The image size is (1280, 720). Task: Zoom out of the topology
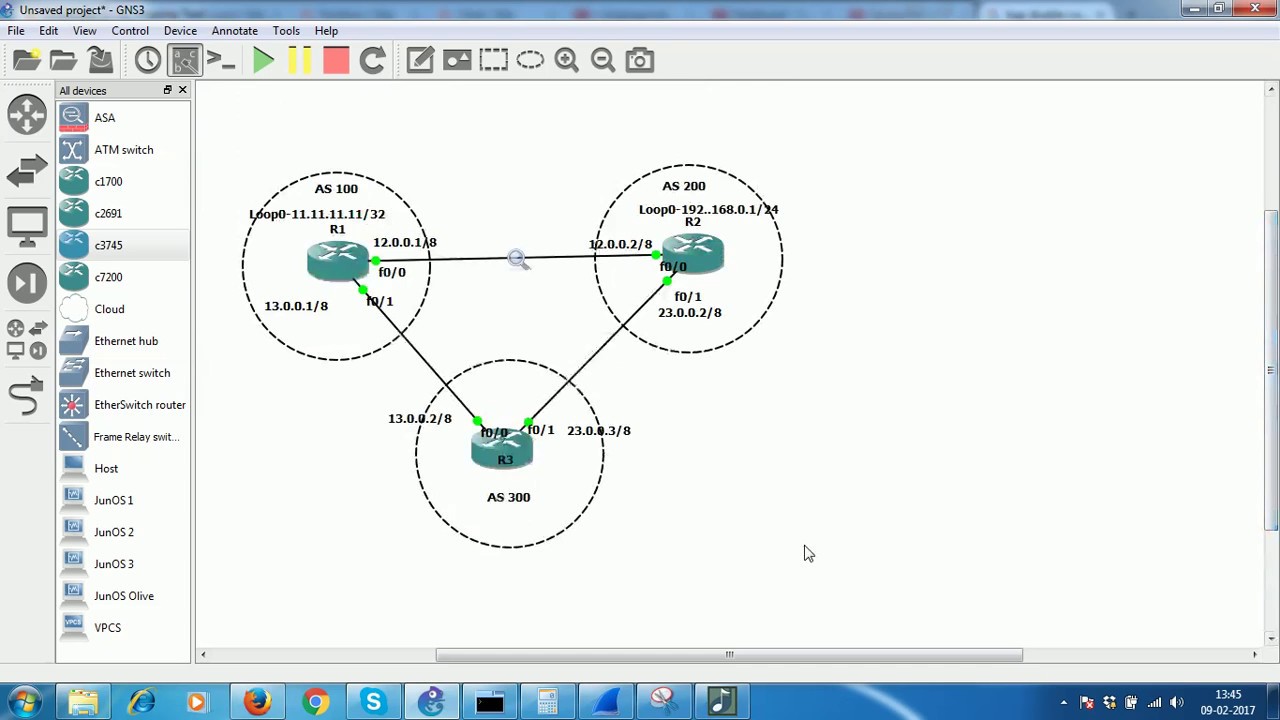603,60
